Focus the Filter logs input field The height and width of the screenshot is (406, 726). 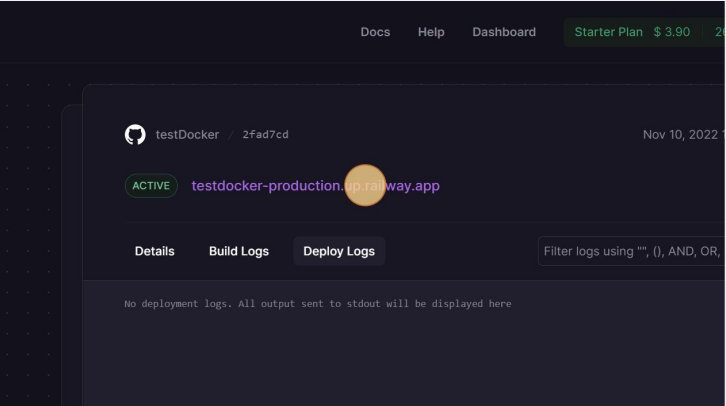click(x=632, y=251)
